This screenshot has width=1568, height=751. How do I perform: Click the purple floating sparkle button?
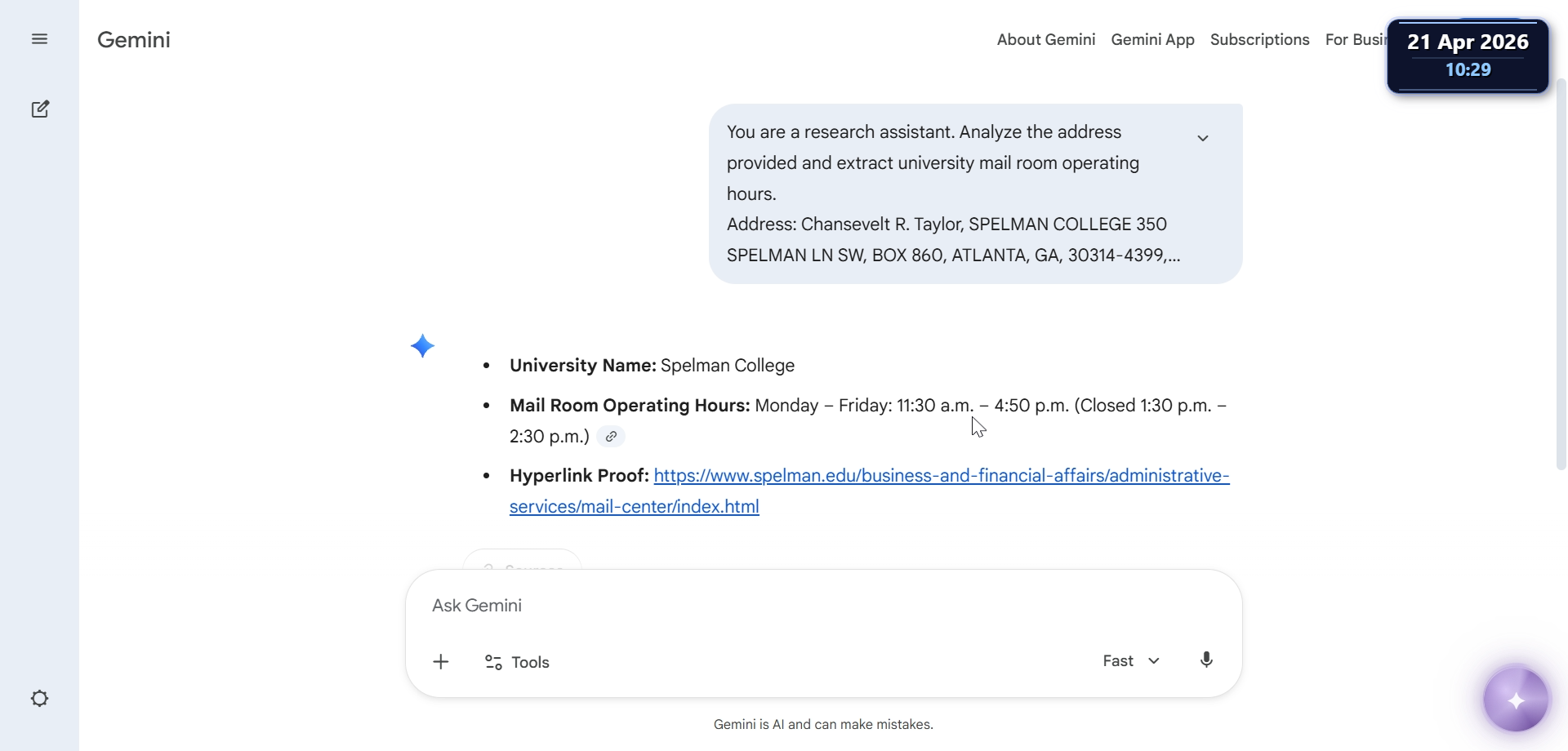click(1516, 700)
